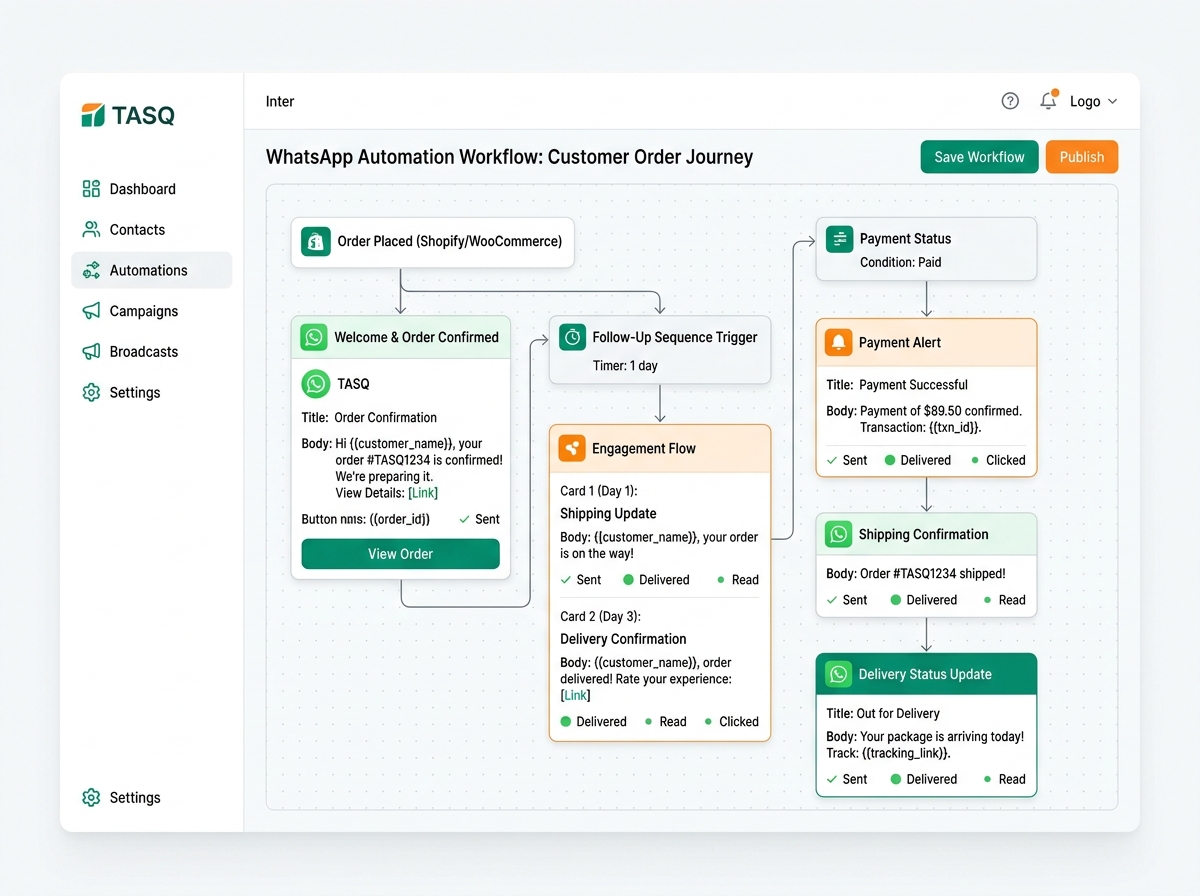This screenshot has height=896, width=1200.
Task: Click the Payment Status condition icon
Action: click(x=839, y=238)
